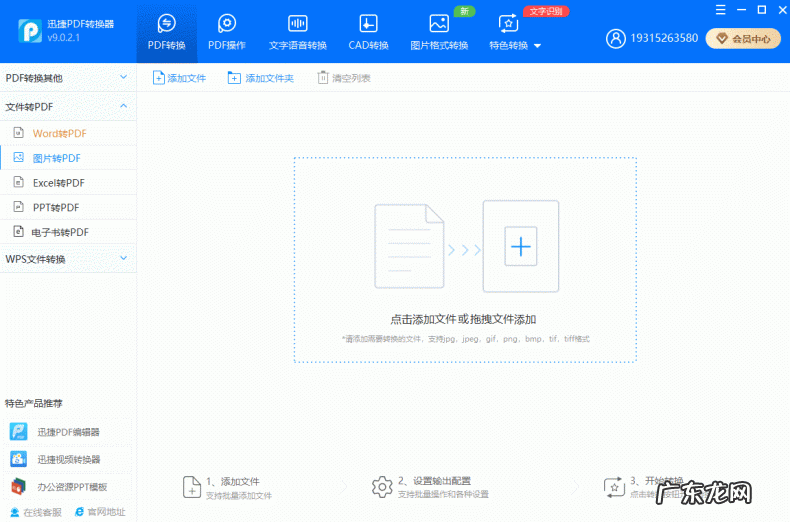Open 在线客服 link
The image size is (790, 522).
point(36,512)
